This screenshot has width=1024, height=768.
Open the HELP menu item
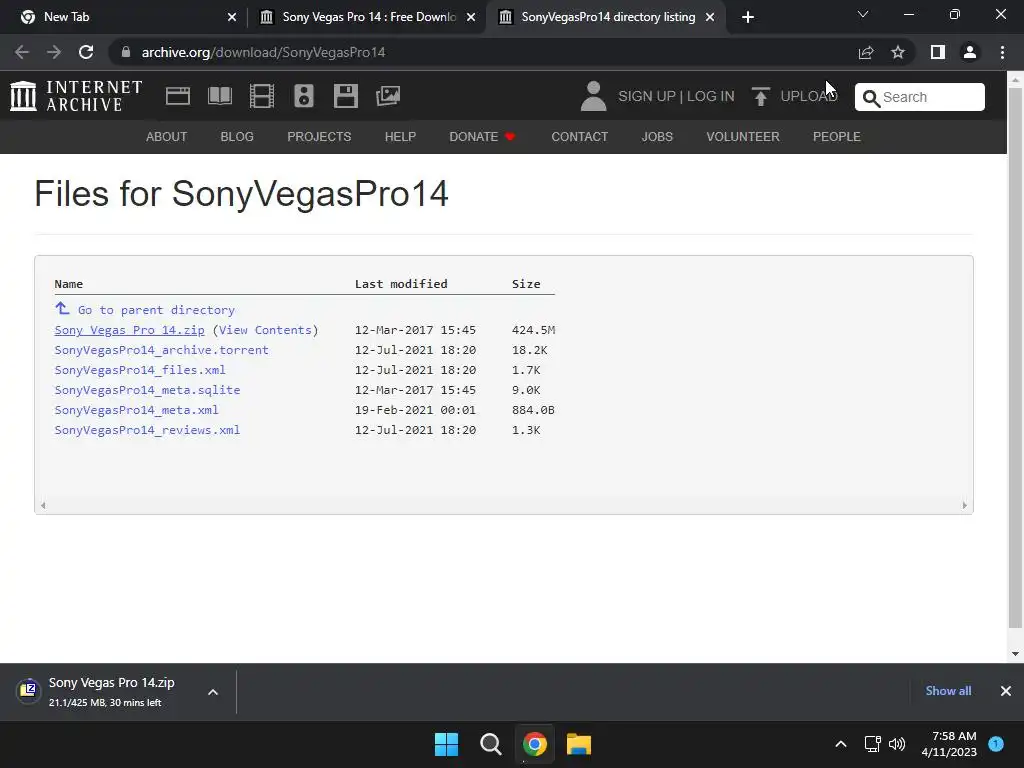400,136
